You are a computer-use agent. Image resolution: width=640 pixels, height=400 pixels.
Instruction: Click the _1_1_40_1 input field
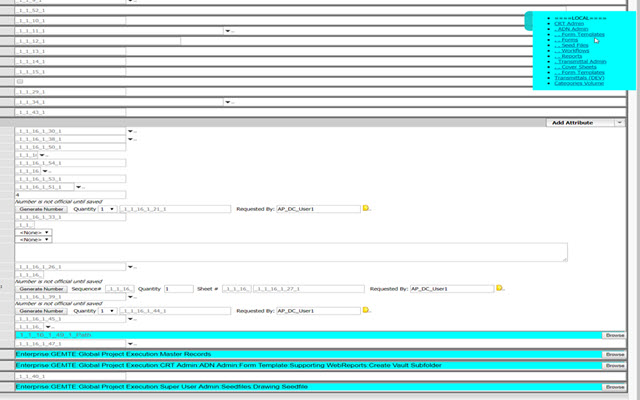(x=70, y=376)
